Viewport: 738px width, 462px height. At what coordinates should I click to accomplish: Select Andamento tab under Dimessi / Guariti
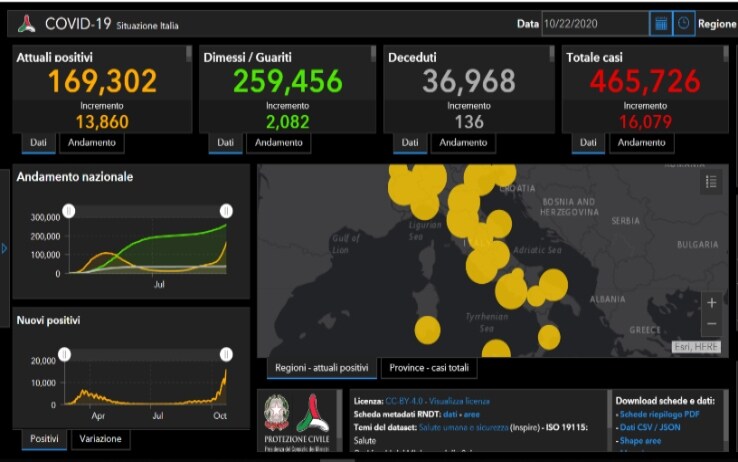[278, 143]
